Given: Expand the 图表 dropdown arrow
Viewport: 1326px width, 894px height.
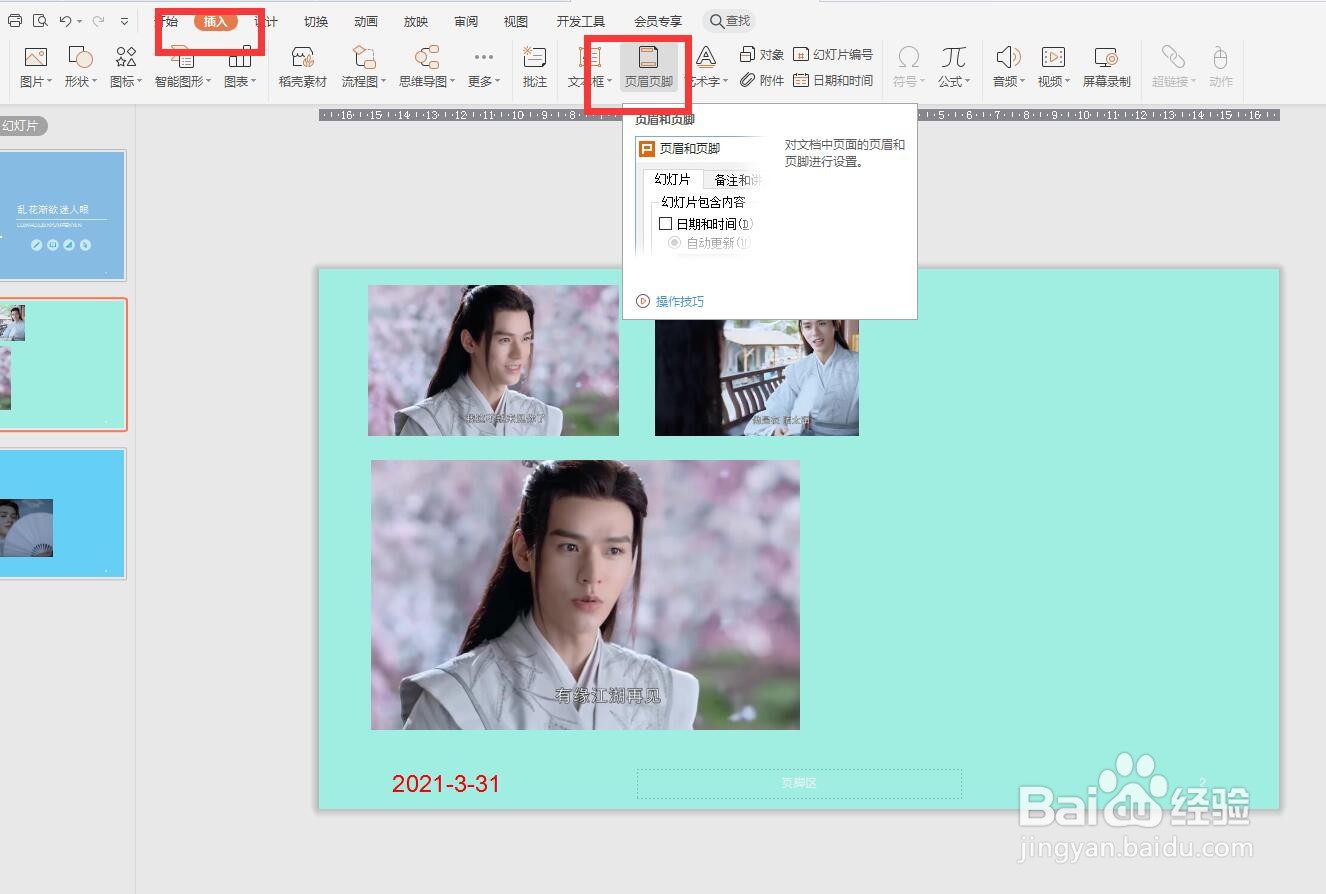Looking at the screenshot, I should tap(253, 82).
